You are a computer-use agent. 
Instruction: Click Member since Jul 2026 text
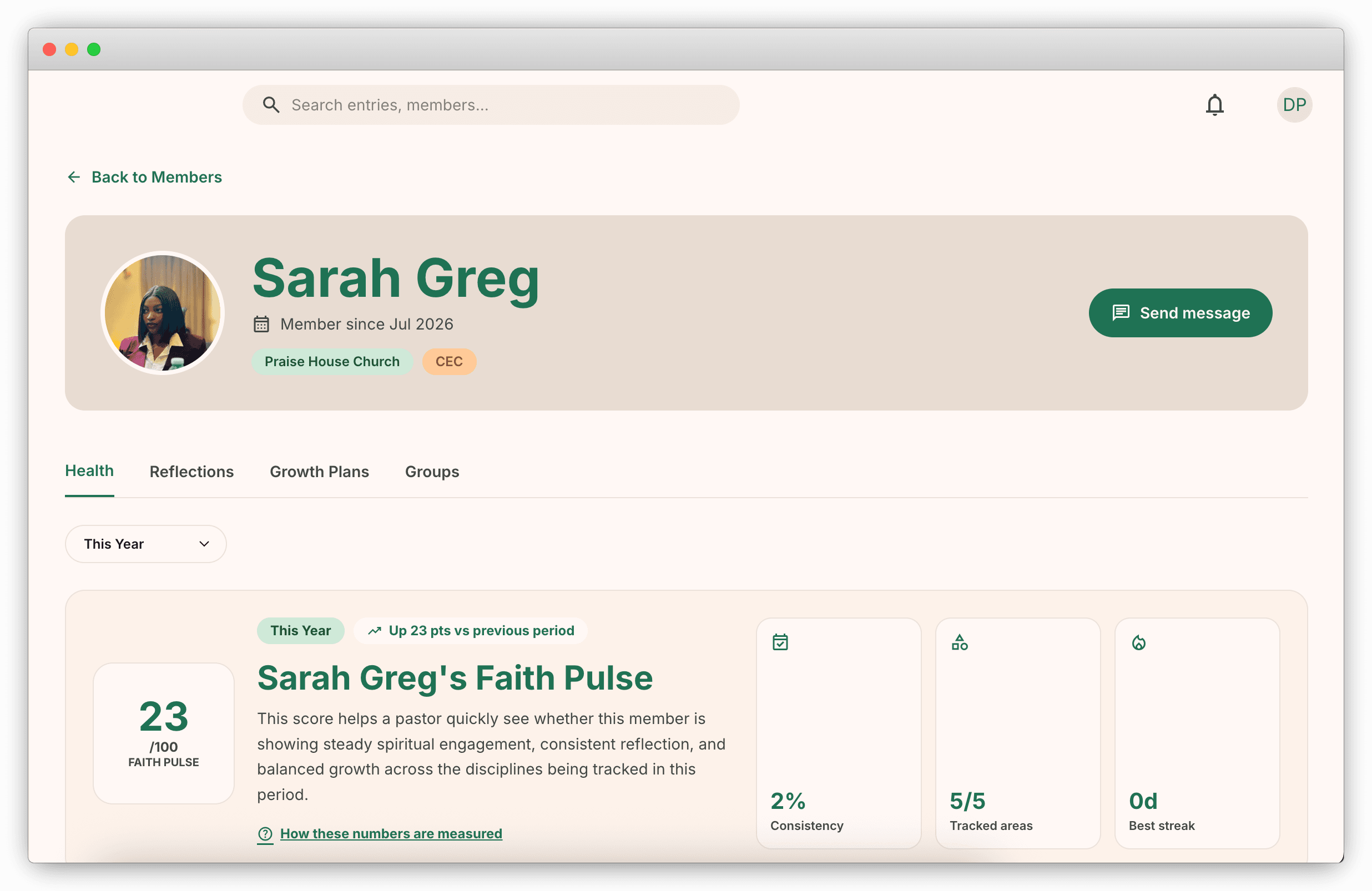[367, 324]
